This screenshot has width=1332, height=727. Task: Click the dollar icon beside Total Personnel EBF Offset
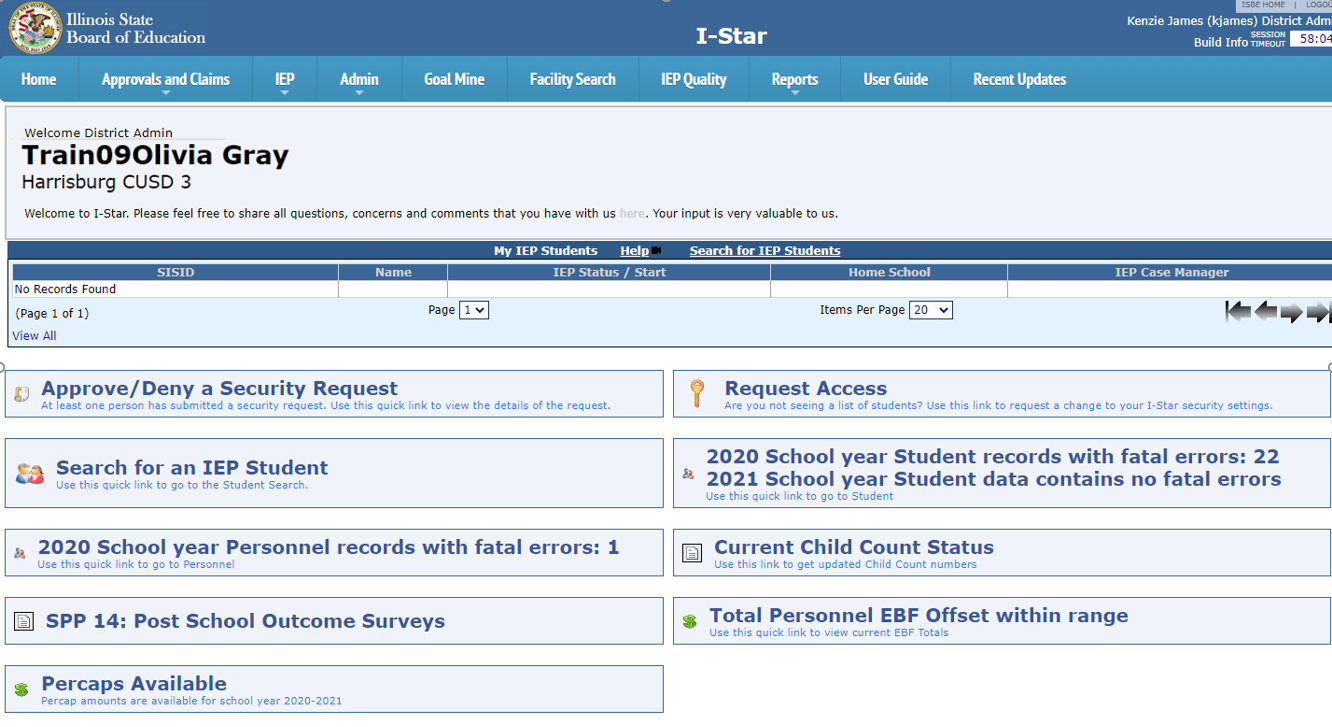[689, 622]
